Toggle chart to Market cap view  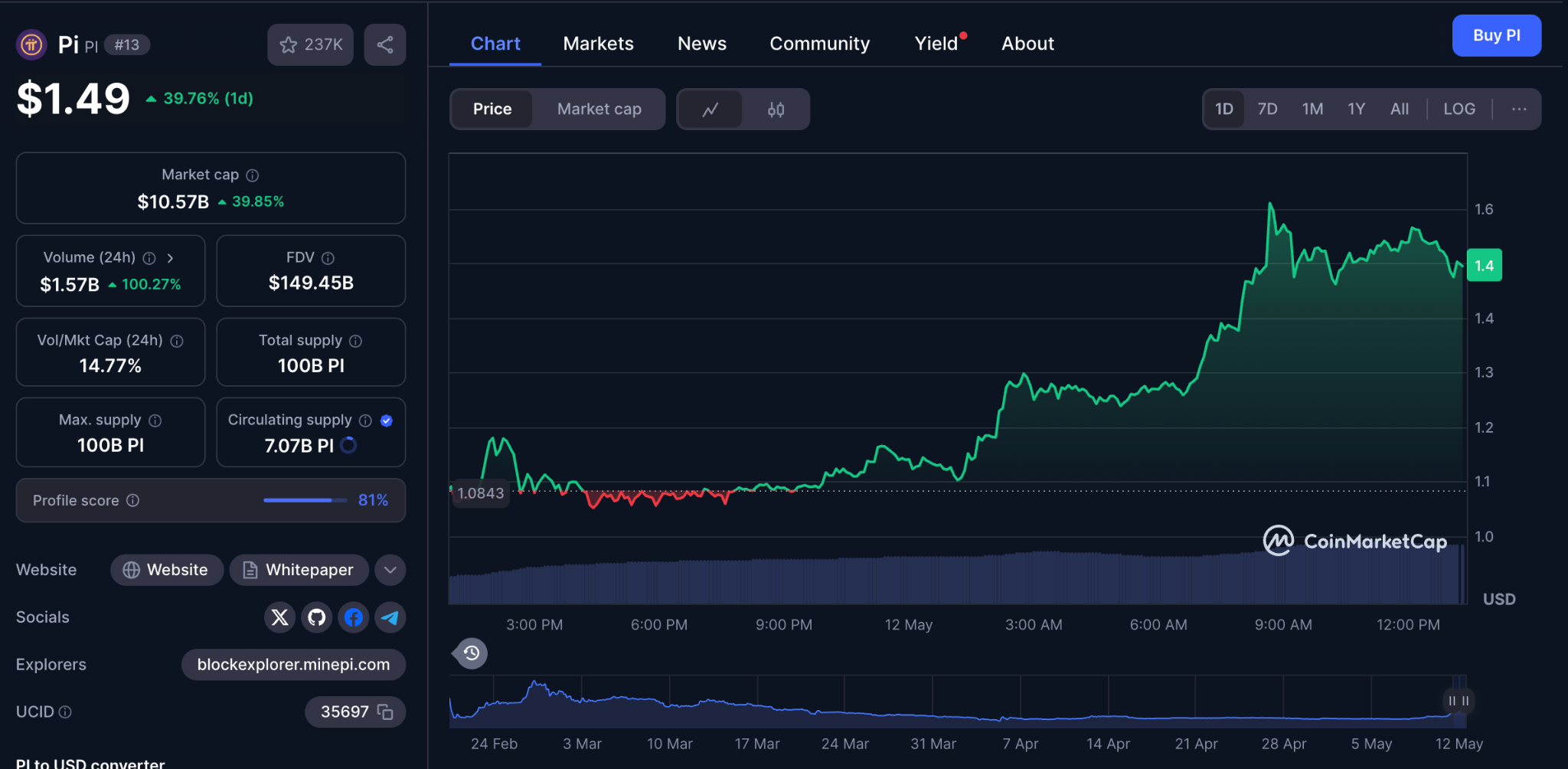tap(599, 110)
